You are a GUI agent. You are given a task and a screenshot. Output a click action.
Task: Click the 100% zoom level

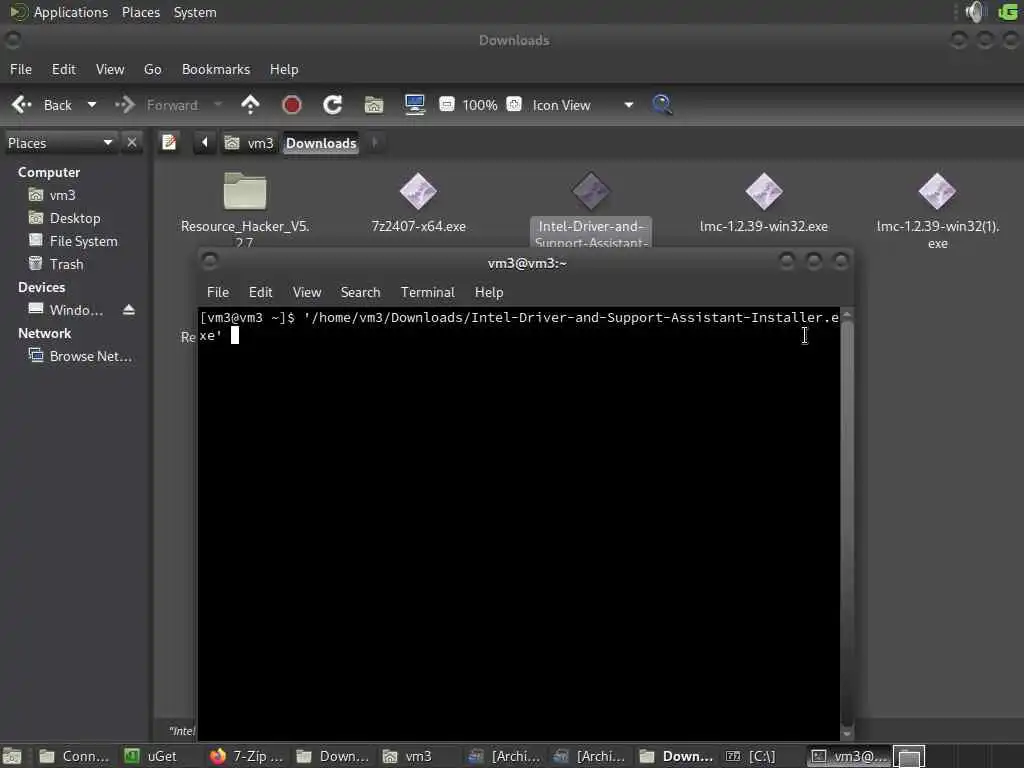pos(480,105)
